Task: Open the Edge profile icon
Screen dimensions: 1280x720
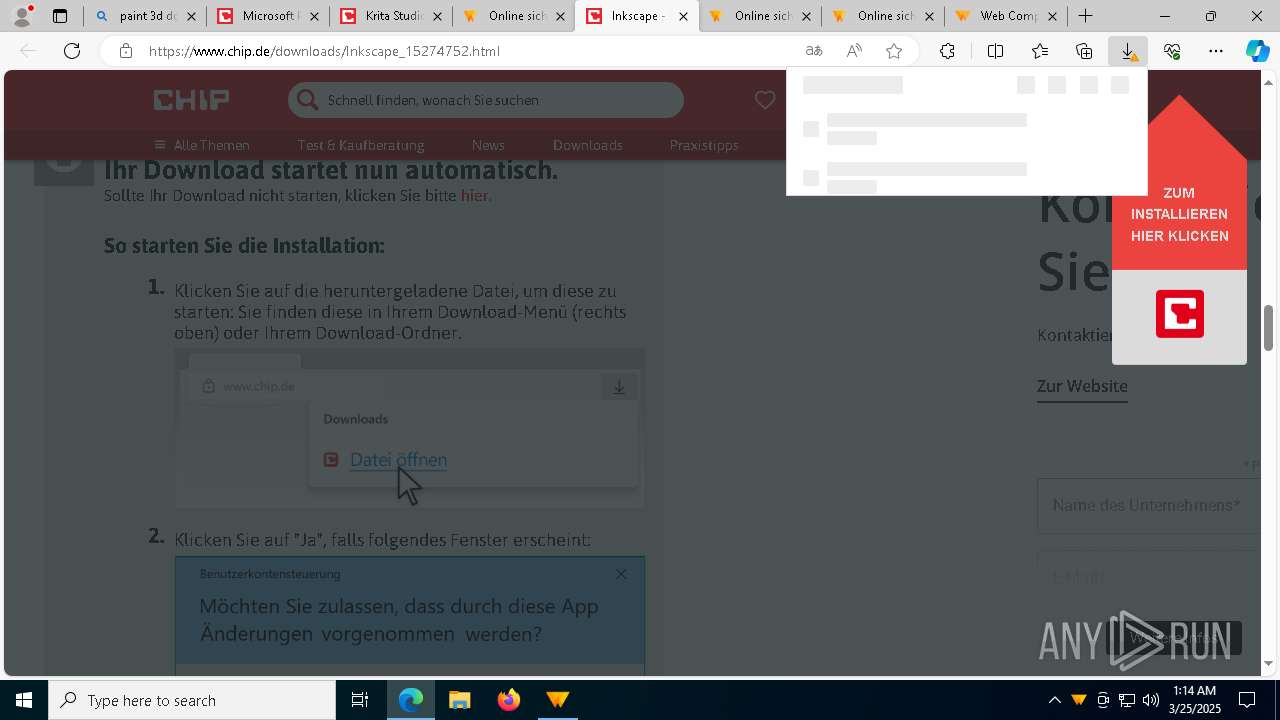Action: pos(22,16)
